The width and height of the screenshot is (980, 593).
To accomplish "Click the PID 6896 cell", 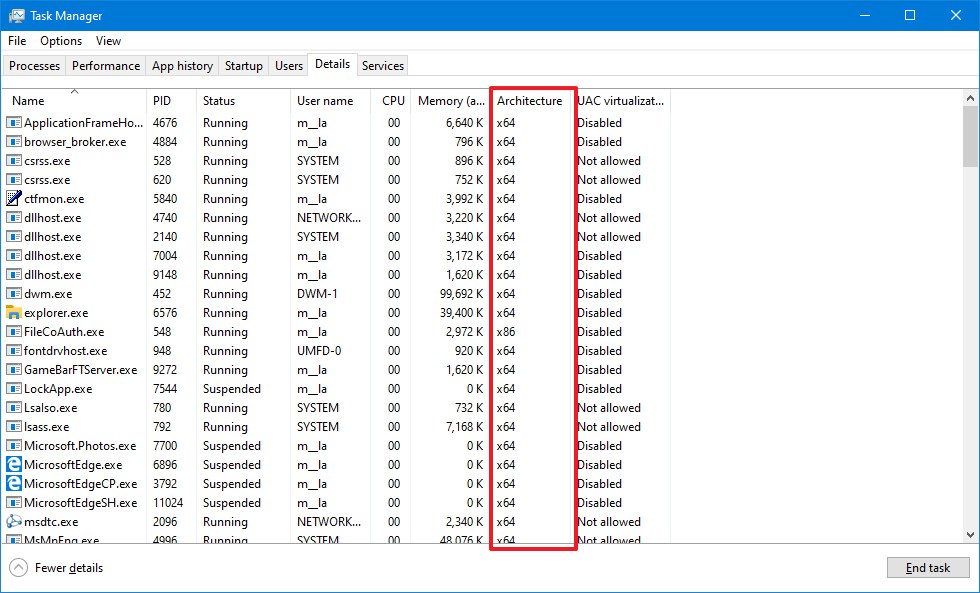I will click(165, 465).
